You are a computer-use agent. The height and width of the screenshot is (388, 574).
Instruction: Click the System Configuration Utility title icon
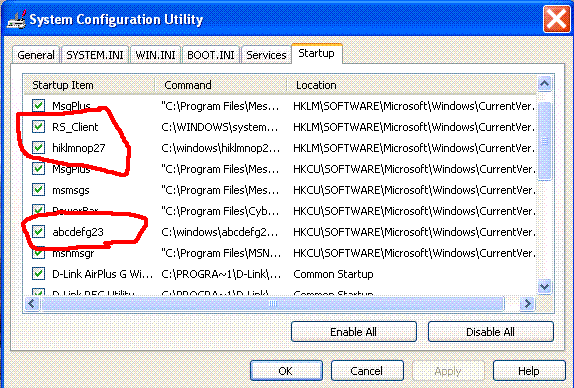click(16, 19)
